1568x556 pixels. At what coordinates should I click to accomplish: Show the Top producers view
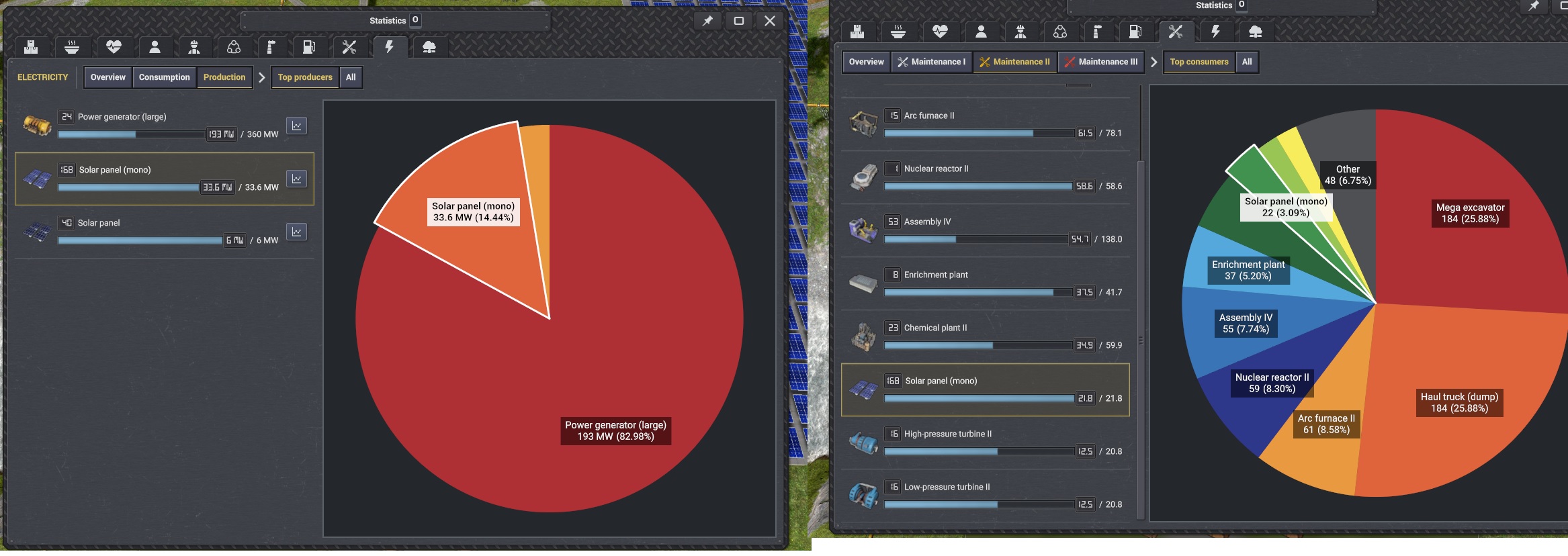[305, 77]
